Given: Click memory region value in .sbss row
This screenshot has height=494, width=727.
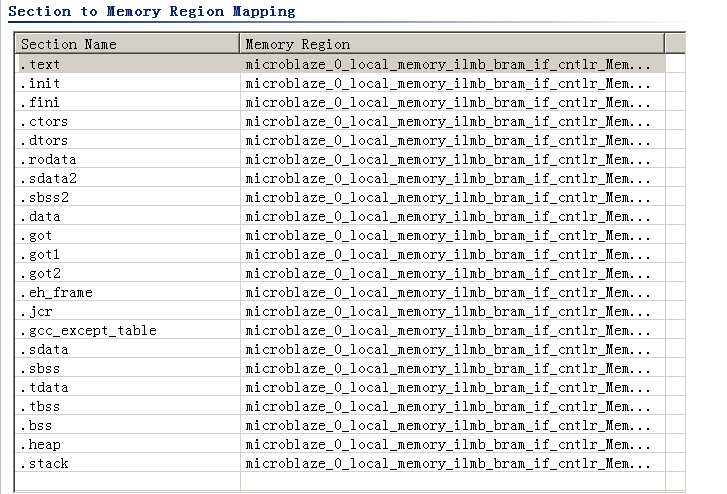Looking at the screenshot, I should click(x=453, y=368).
